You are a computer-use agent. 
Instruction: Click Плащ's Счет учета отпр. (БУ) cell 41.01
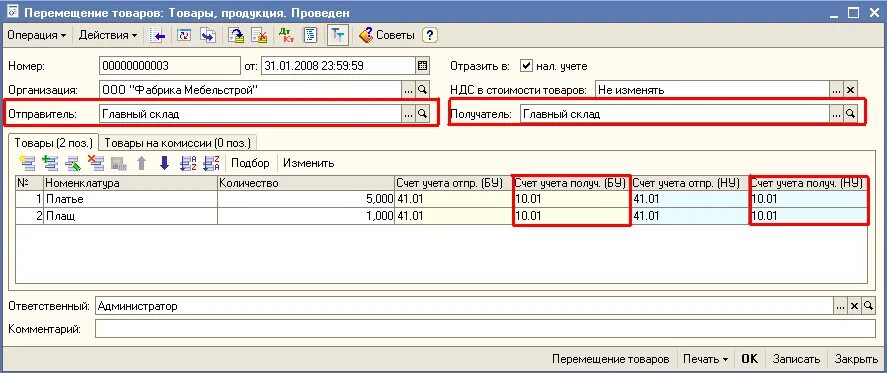[x=453, y=215]
